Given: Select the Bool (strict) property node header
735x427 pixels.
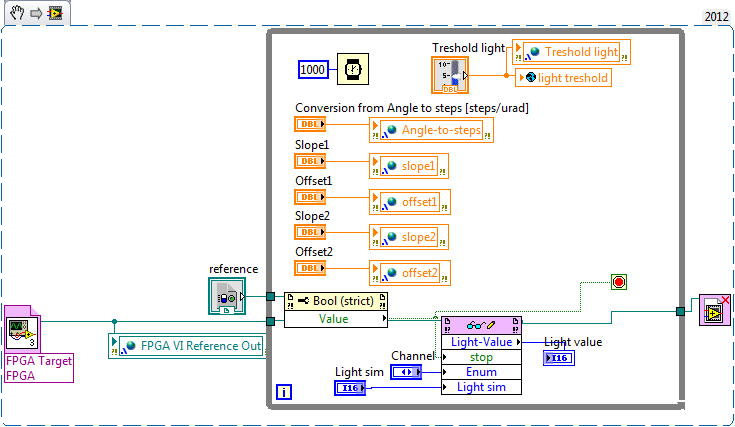Looking at the screenshot, I should click(x=336, y=301).
